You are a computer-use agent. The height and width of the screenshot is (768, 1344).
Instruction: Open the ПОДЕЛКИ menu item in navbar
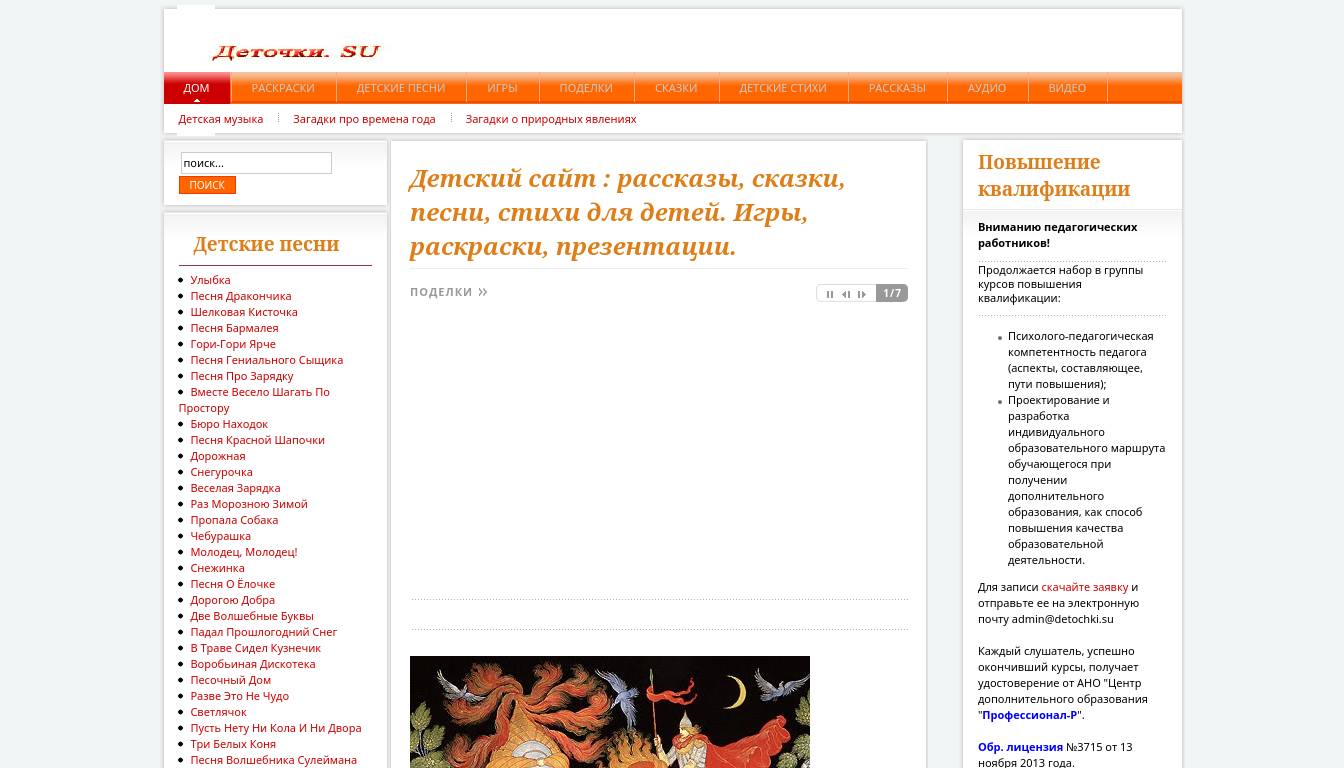[x=586, y=88]
